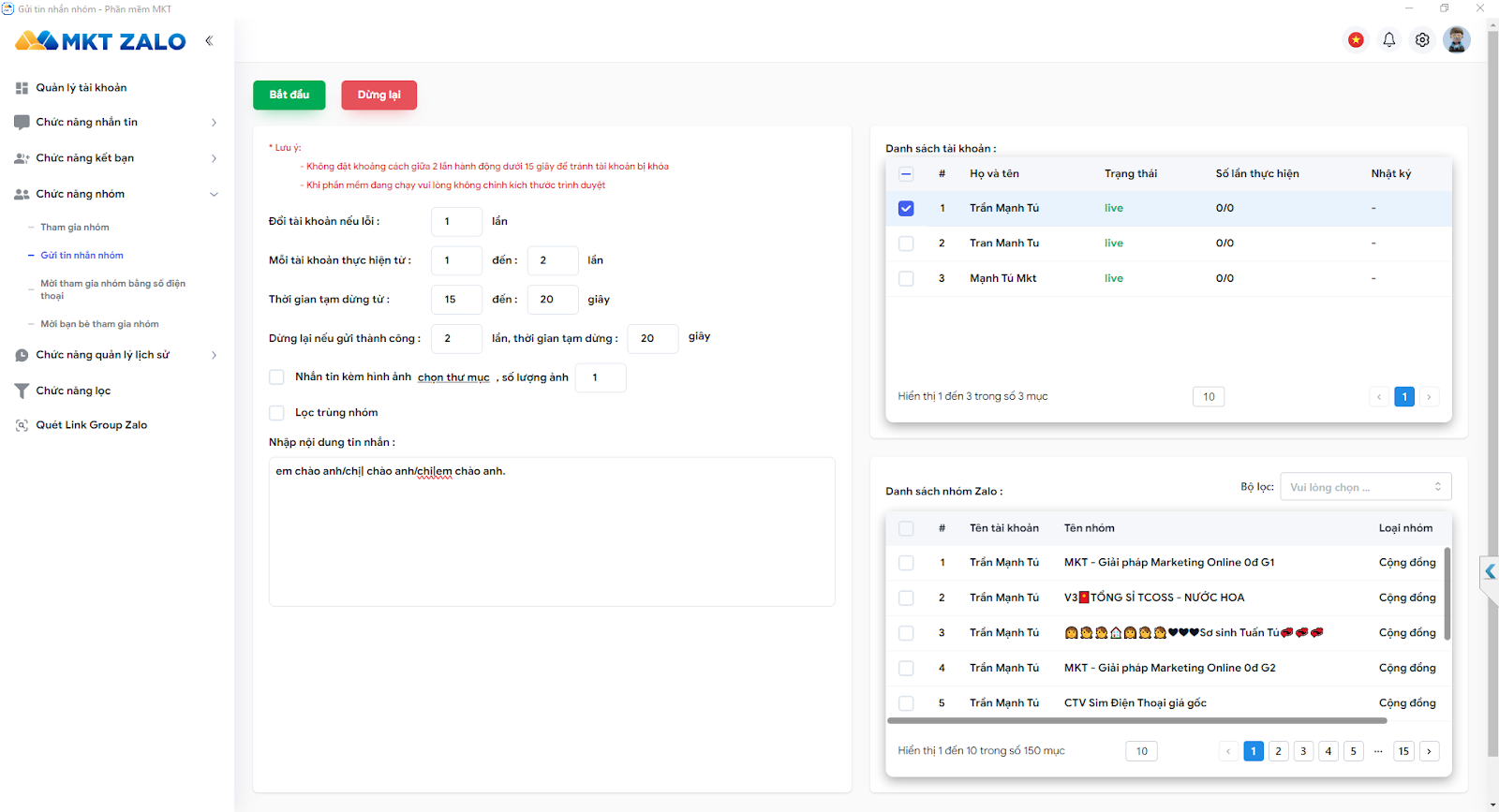Collapse Chức năng nhóm menu chevron

coord(214,195)
